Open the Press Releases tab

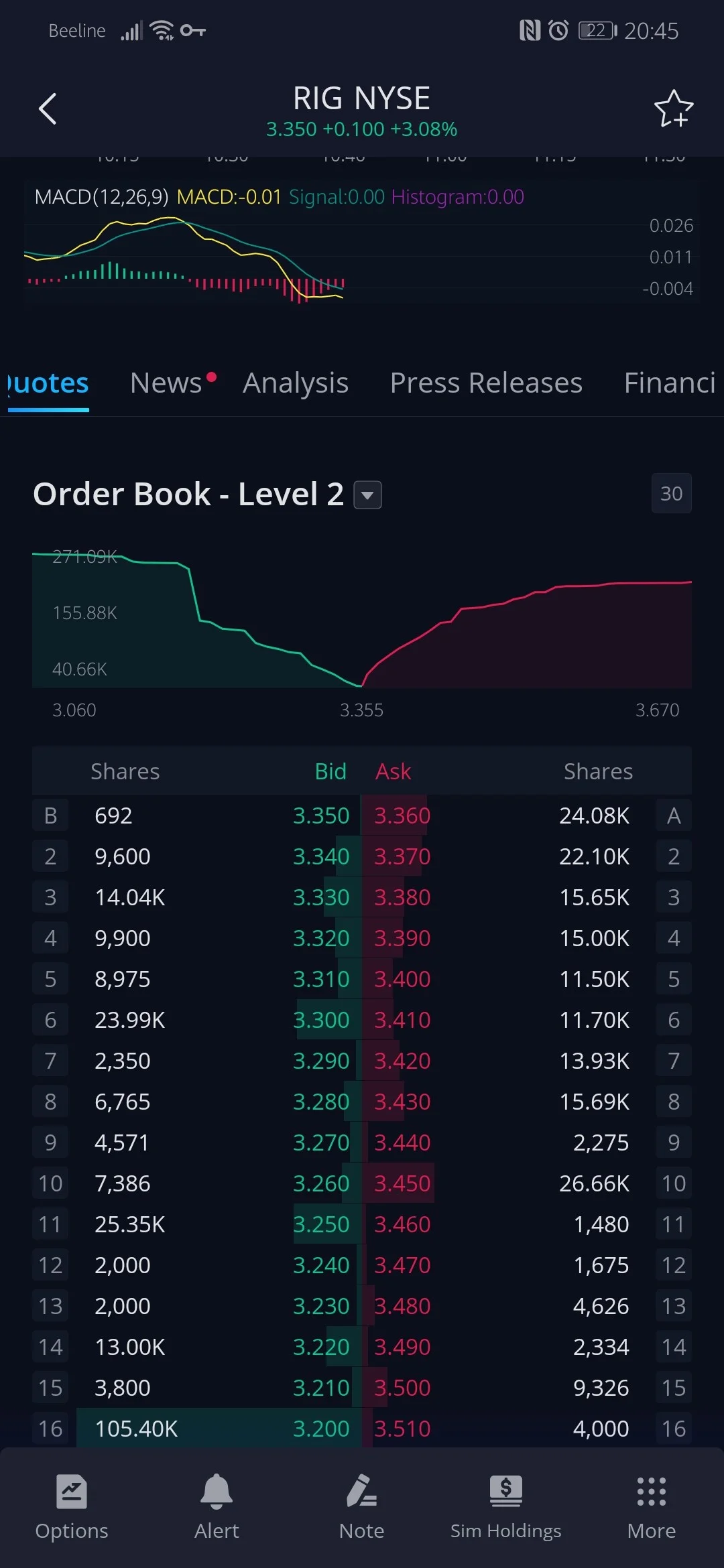tap(486, 383)
